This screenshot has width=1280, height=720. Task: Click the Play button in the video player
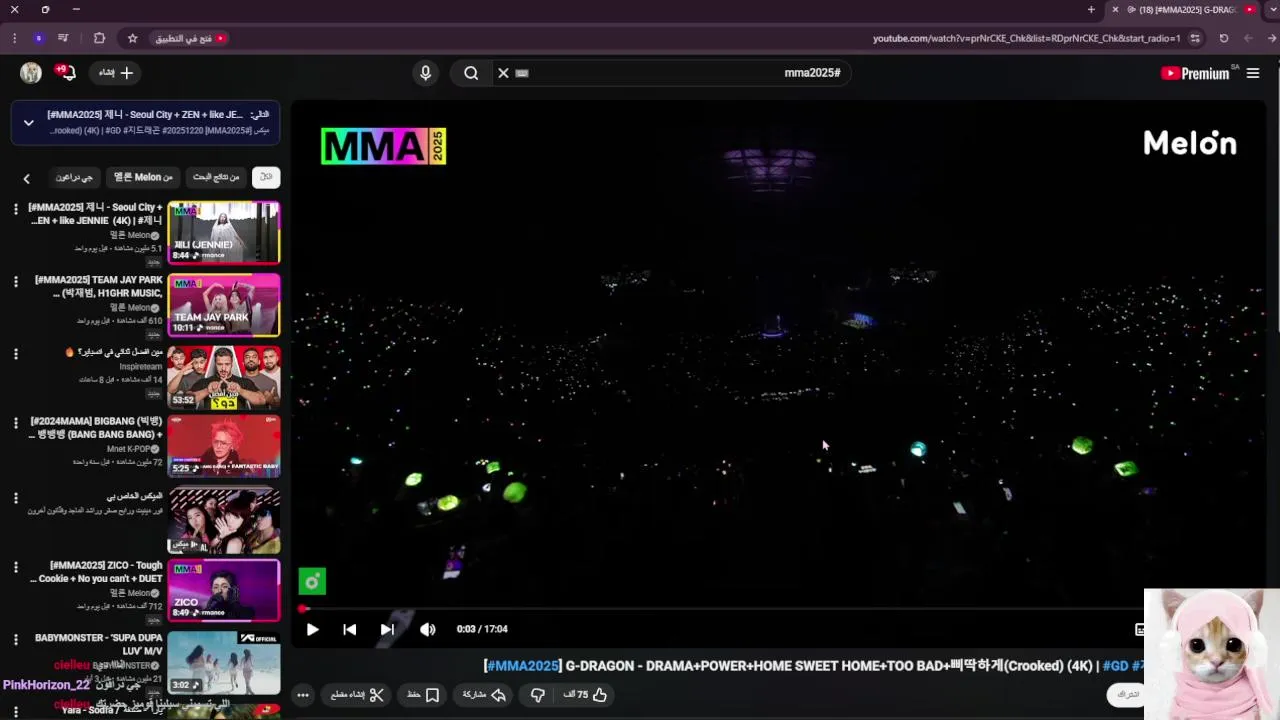[312, 629]
